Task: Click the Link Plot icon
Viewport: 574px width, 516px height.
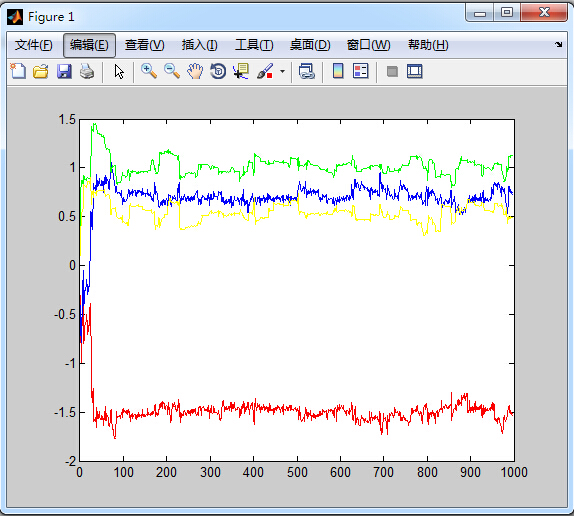Action: click(x=306, y=71)
